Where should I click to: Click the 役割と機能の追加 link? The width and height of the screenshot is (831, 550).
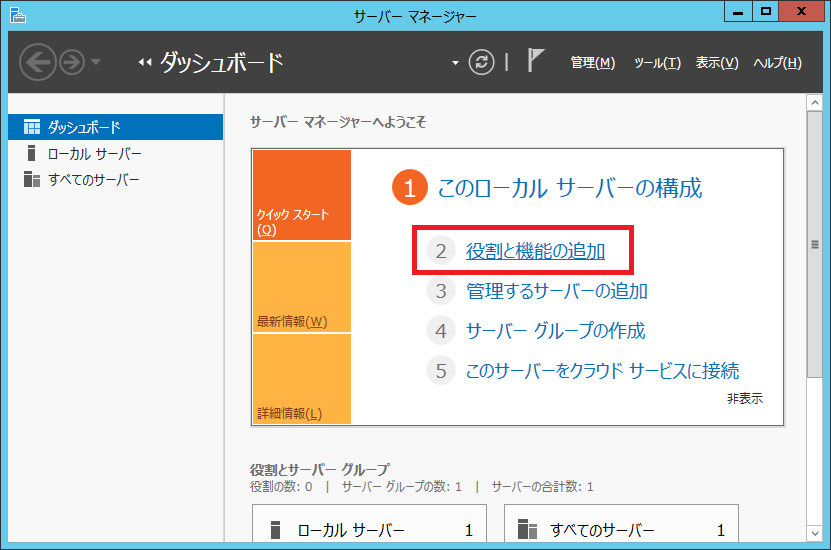point(535,251)
